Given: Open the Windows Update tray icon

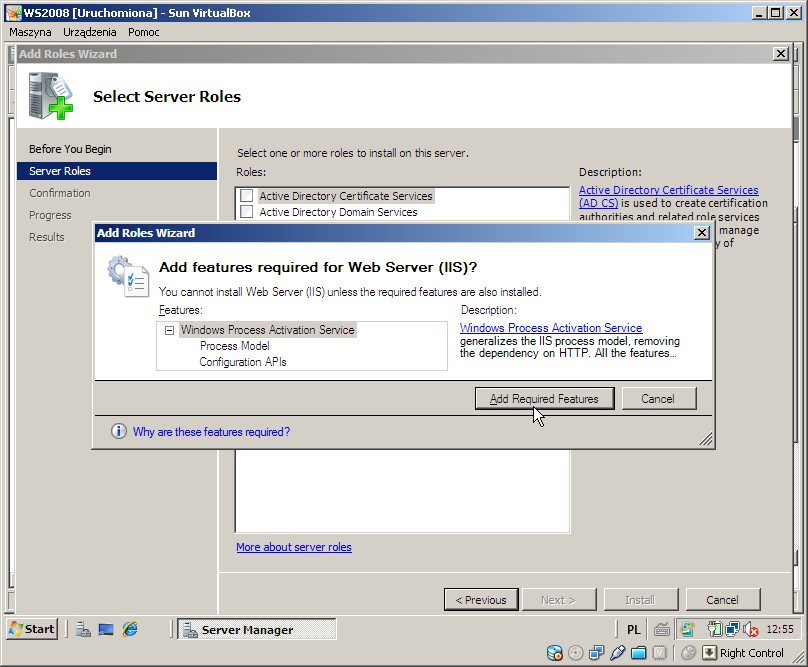Looking at the screenshot, I should 687,629.
